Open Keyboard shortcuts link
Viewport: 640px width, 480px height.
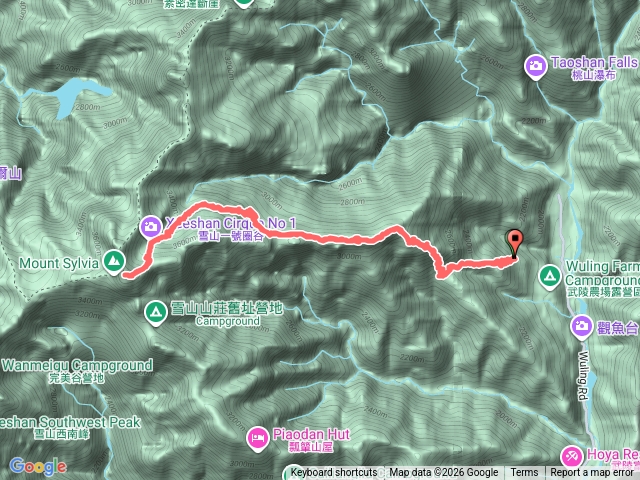333,473
